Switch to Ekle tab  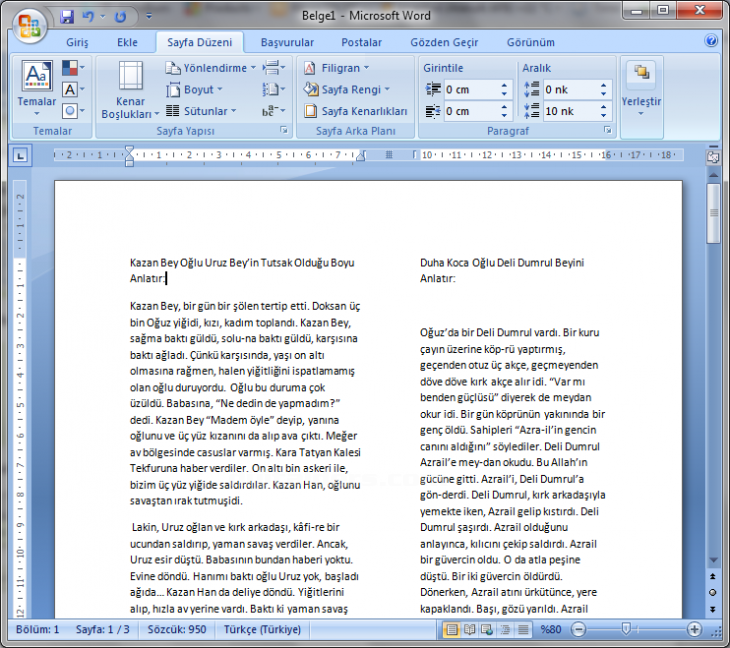click(127, 42)
